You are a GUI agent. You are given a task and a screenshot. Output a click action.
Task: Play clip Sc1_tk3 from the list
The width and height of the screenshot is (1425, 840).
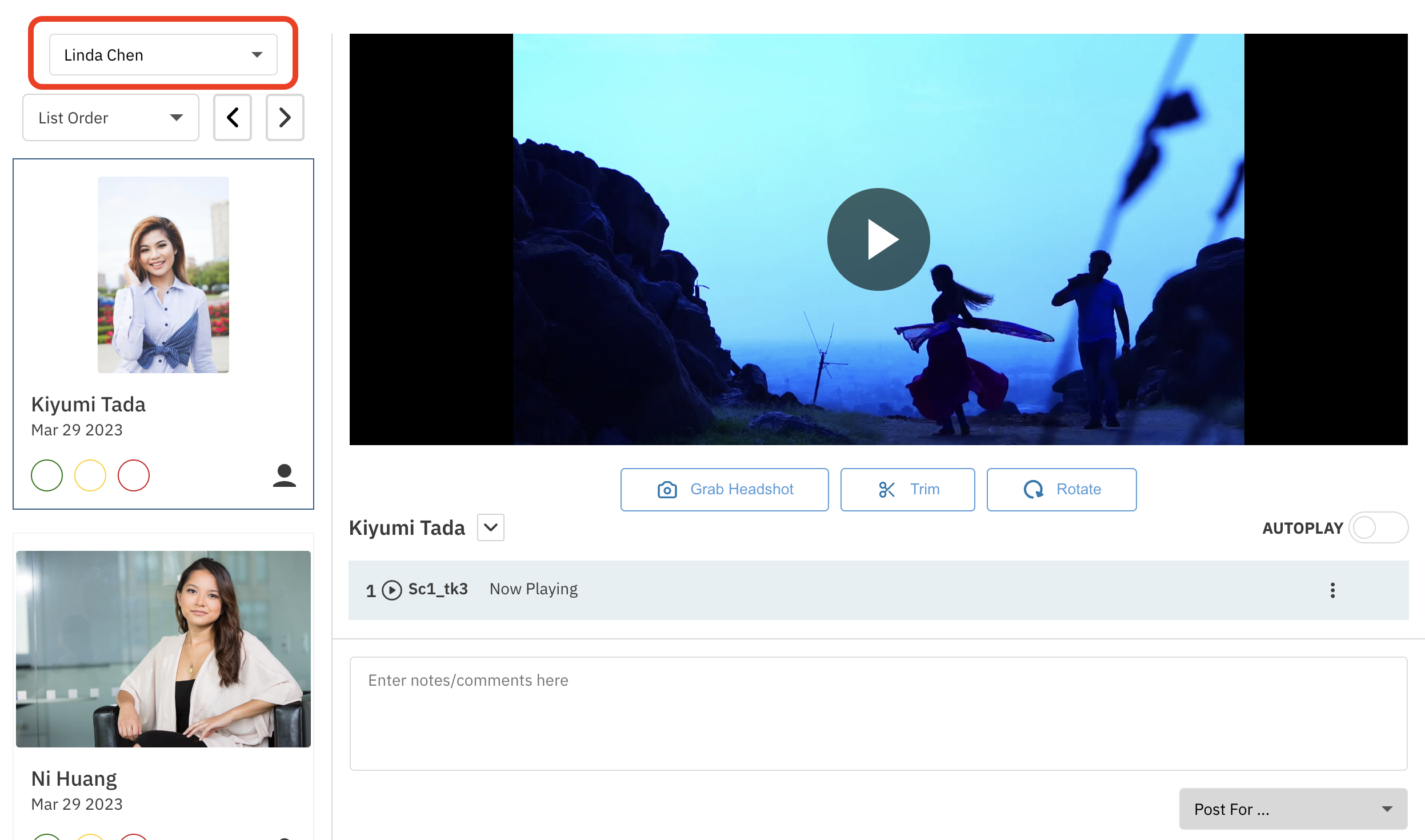coord(392,590)
